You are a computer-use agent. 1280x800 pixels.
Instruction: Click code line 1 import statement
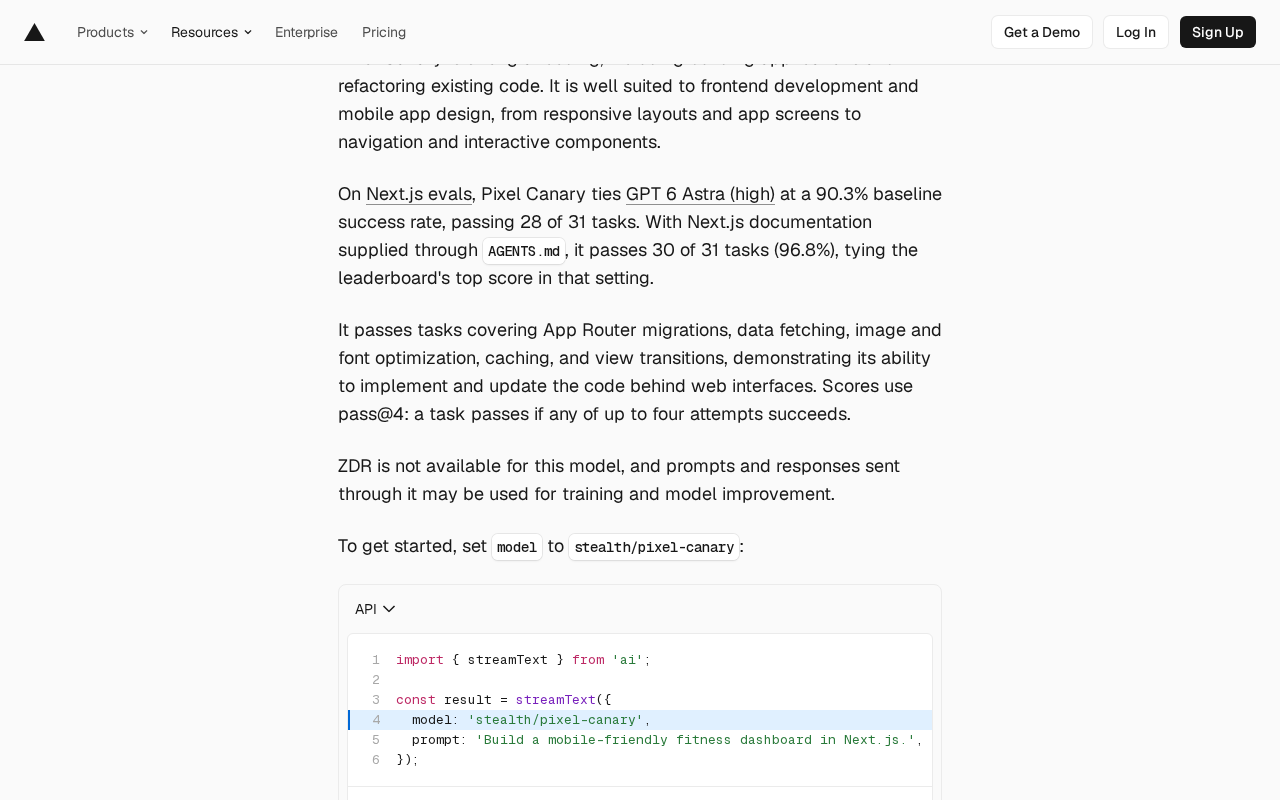click(523, 660)
